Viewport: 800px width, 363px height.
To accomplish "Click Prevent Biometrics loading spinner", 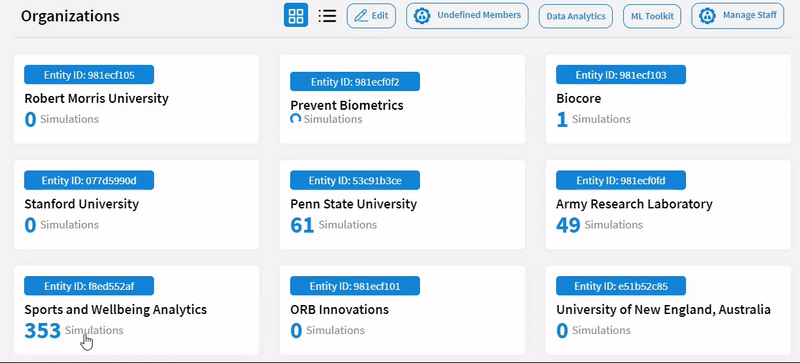I will [295, 119].
